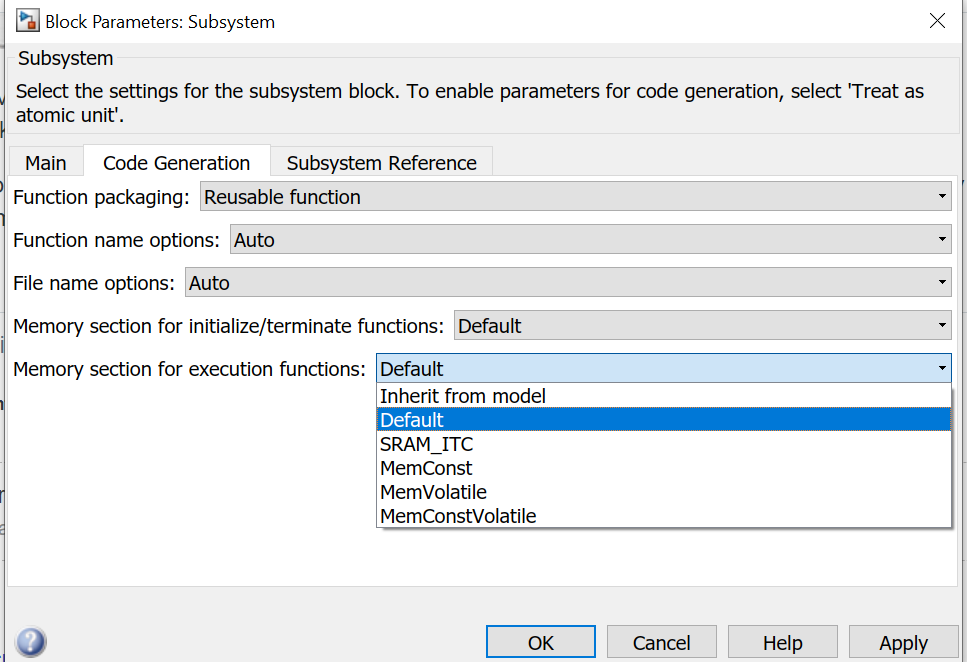This screenshot has width=967, height=662.
Task: Choose 'Inherit from model' in the list
Action: 463,396
